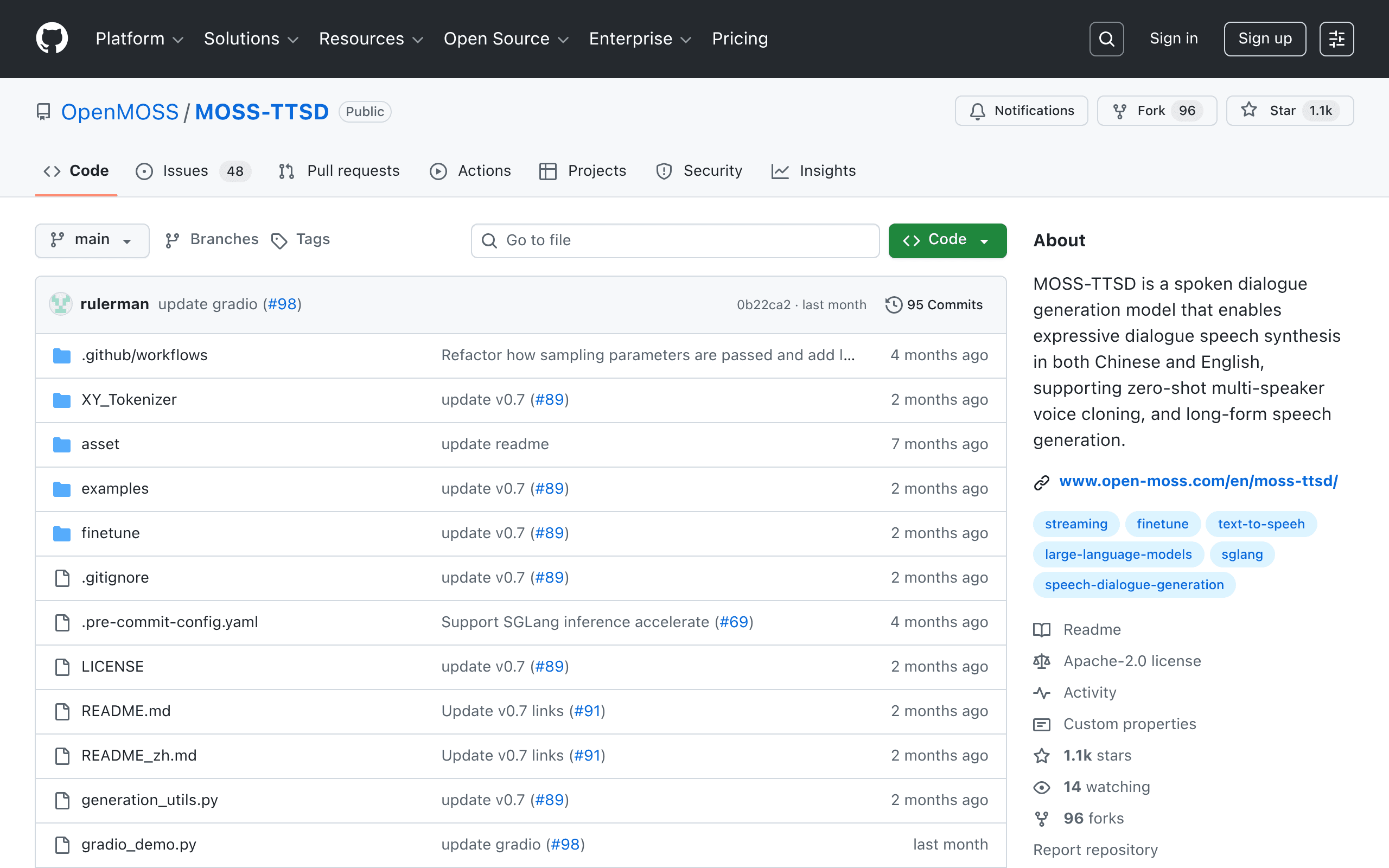The height and width of the screenshot is (868, 1389).
Task: Switch to the Security tab
Action: pos(698,171)
